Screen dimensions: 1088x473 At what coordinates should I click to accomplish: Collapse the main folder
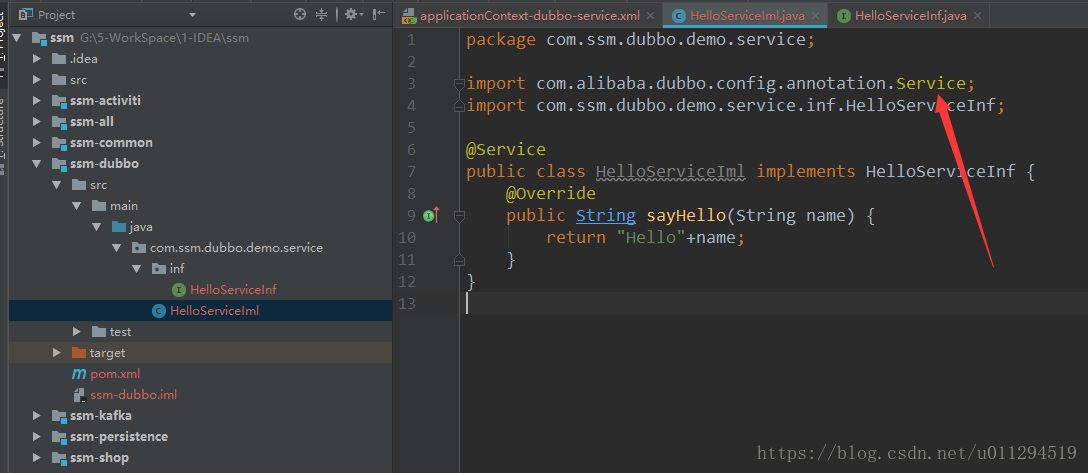(x=76, y=206)
